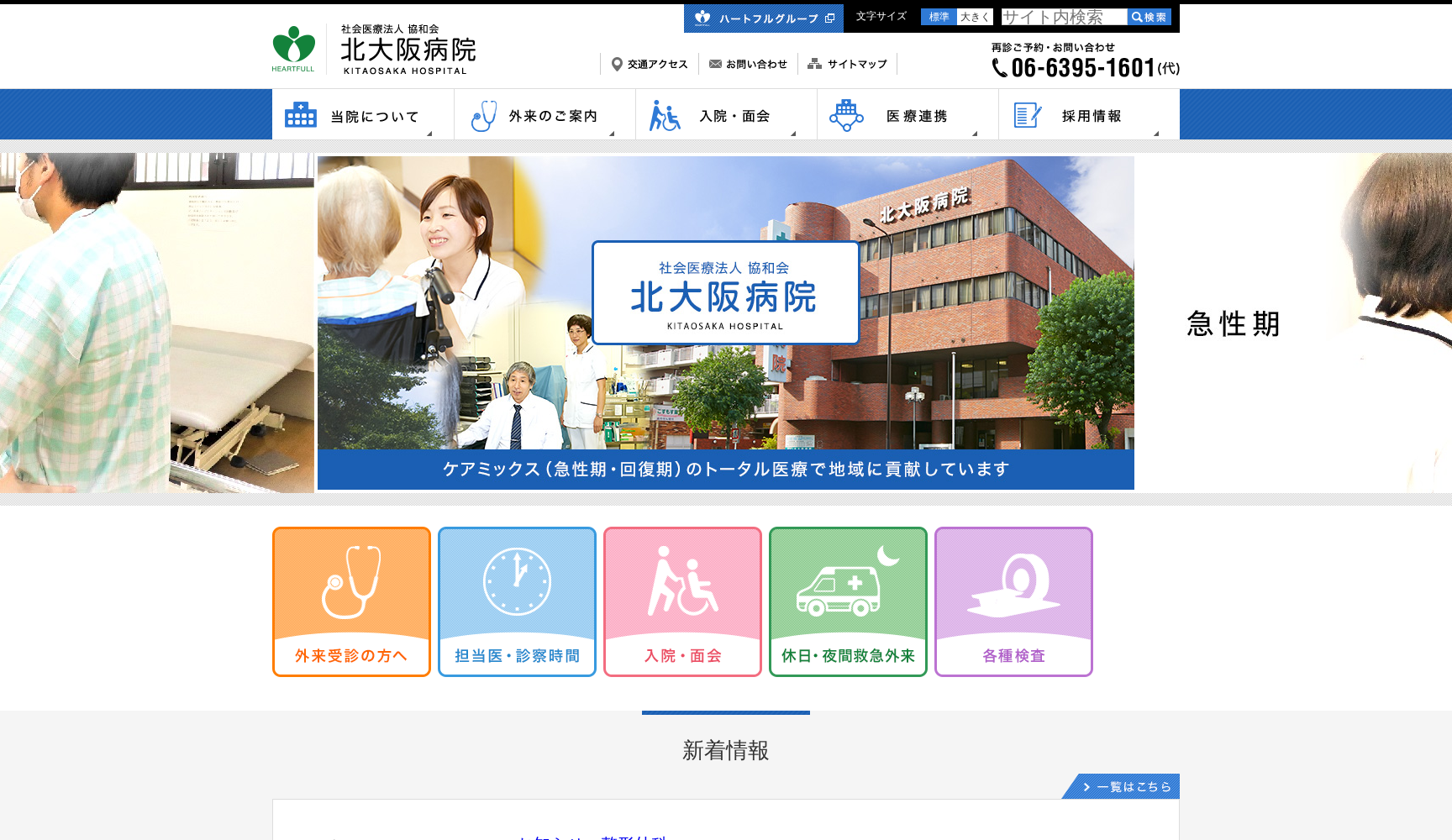Click the envelope icon beside お問い合わせ
1452x840 pixels.
coord(715,63)
